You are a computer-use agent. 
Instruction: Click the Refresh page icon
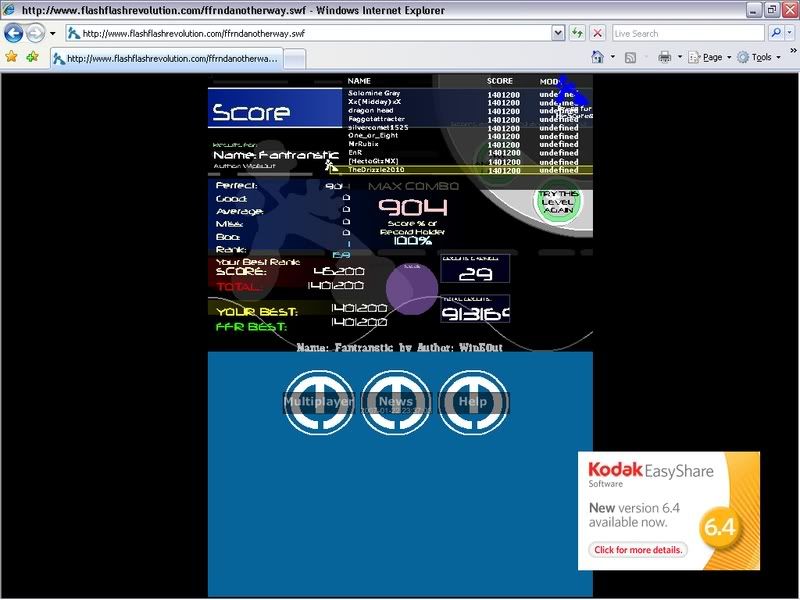(x=578, y=33)
